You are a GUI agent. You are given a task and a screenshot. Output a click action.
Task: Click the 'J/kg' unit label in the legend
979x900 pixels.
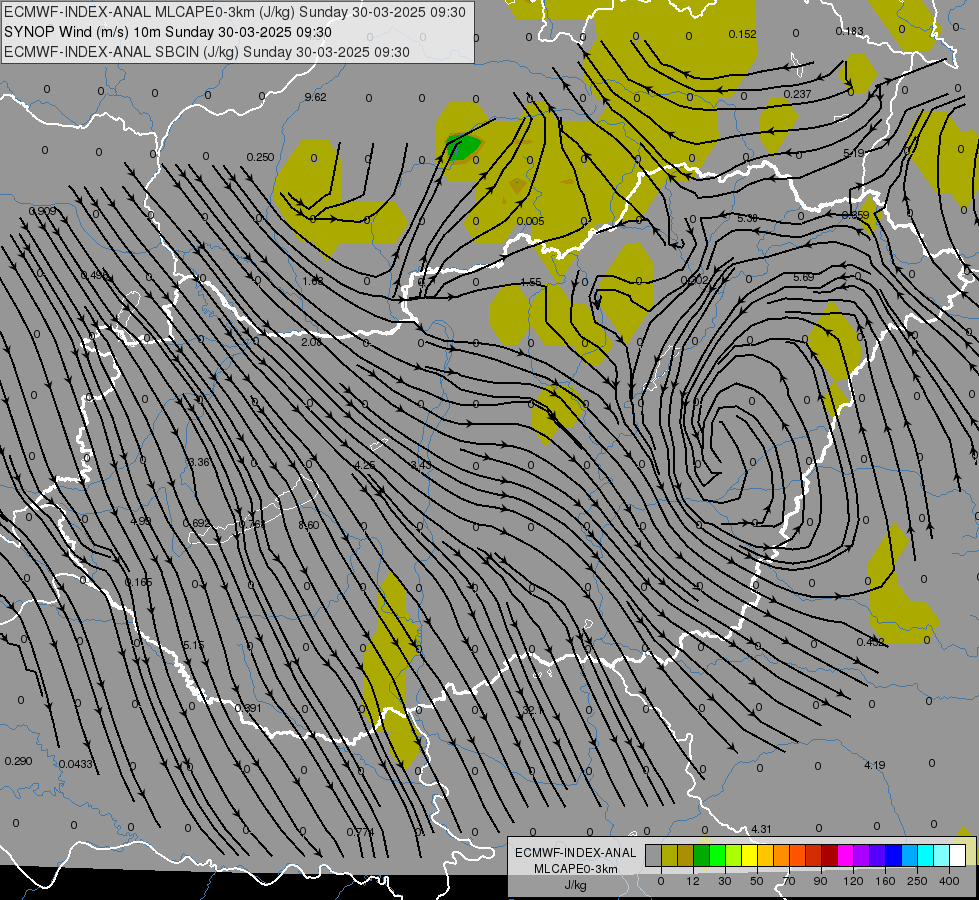click(x=576, y=885)
